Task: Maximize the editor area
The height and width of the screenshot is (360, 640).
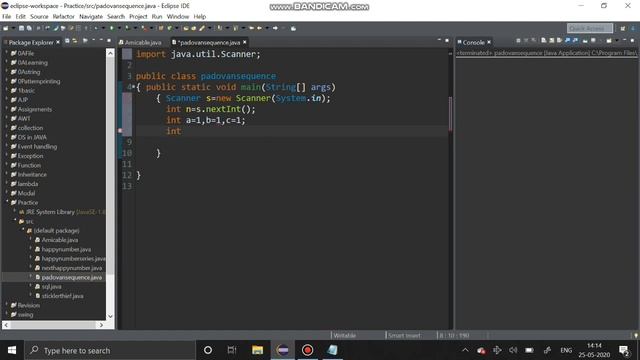Action: 447,40
